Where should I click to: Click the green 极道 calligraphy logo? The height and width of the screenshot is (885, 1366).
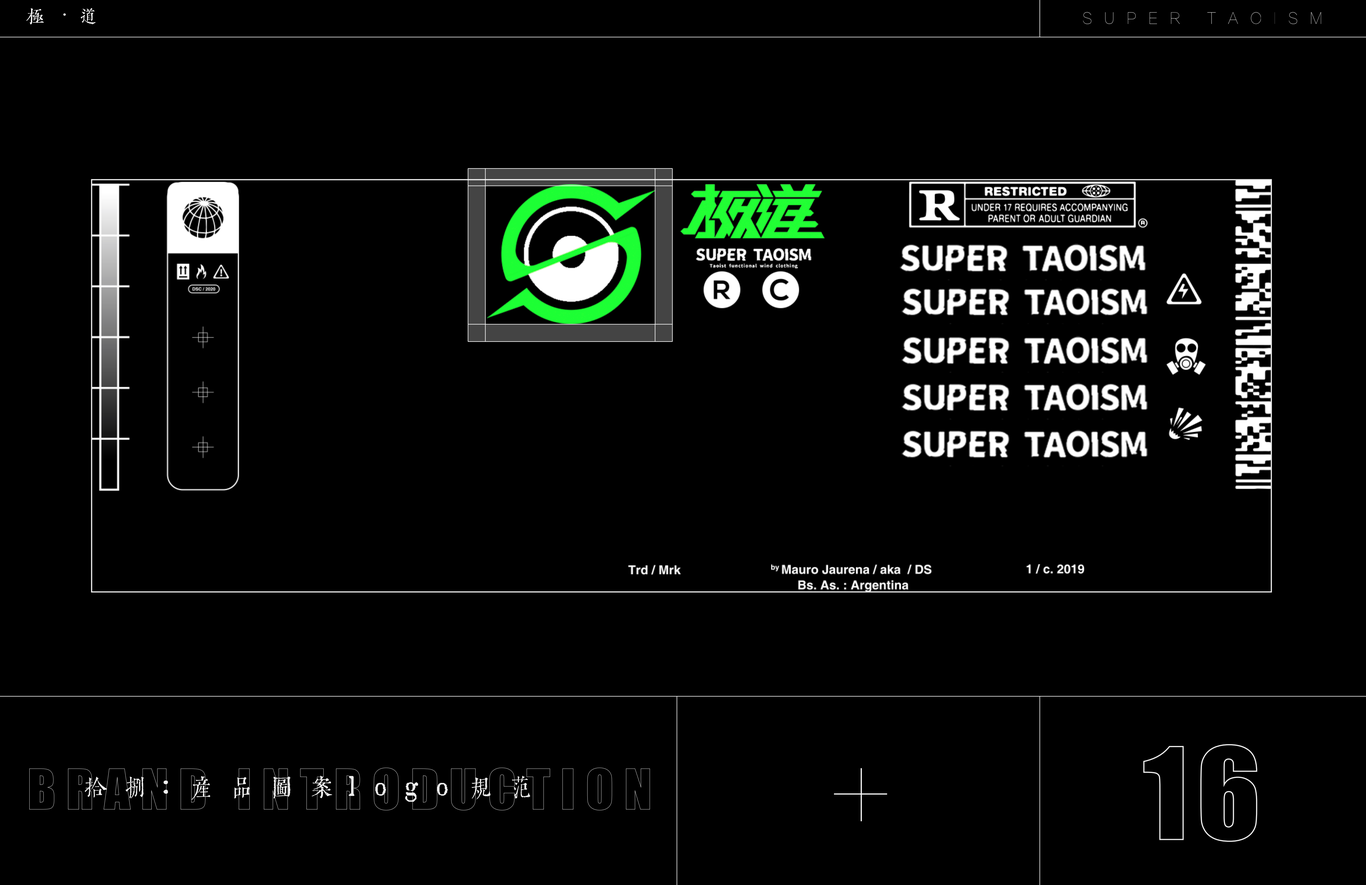click(753, 211)
